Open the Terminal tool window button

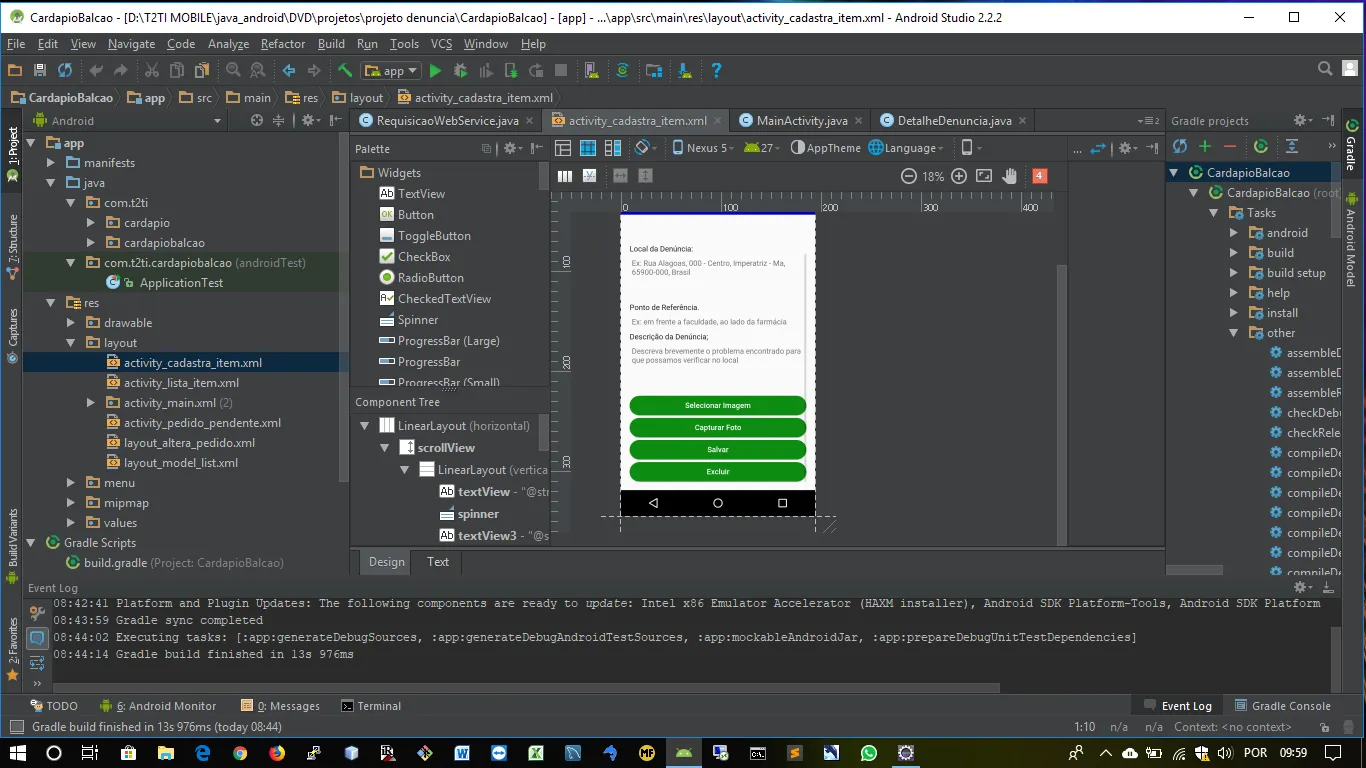point(371,706)
